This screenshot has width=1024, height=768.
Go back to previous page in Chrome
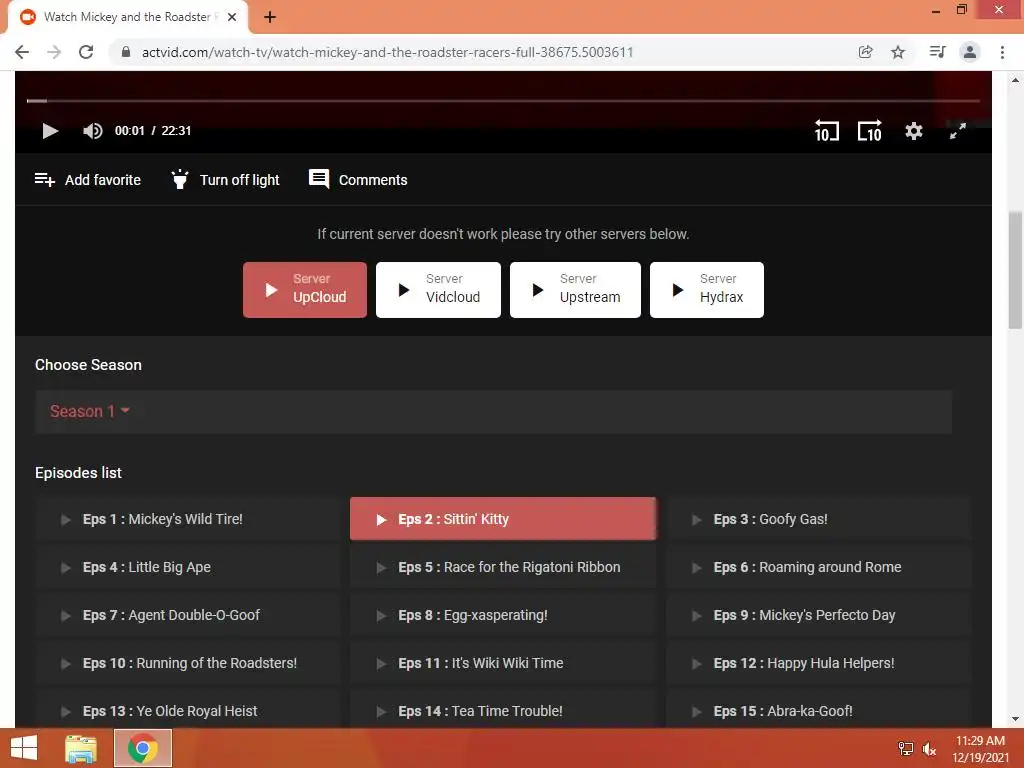pos(22,52)
